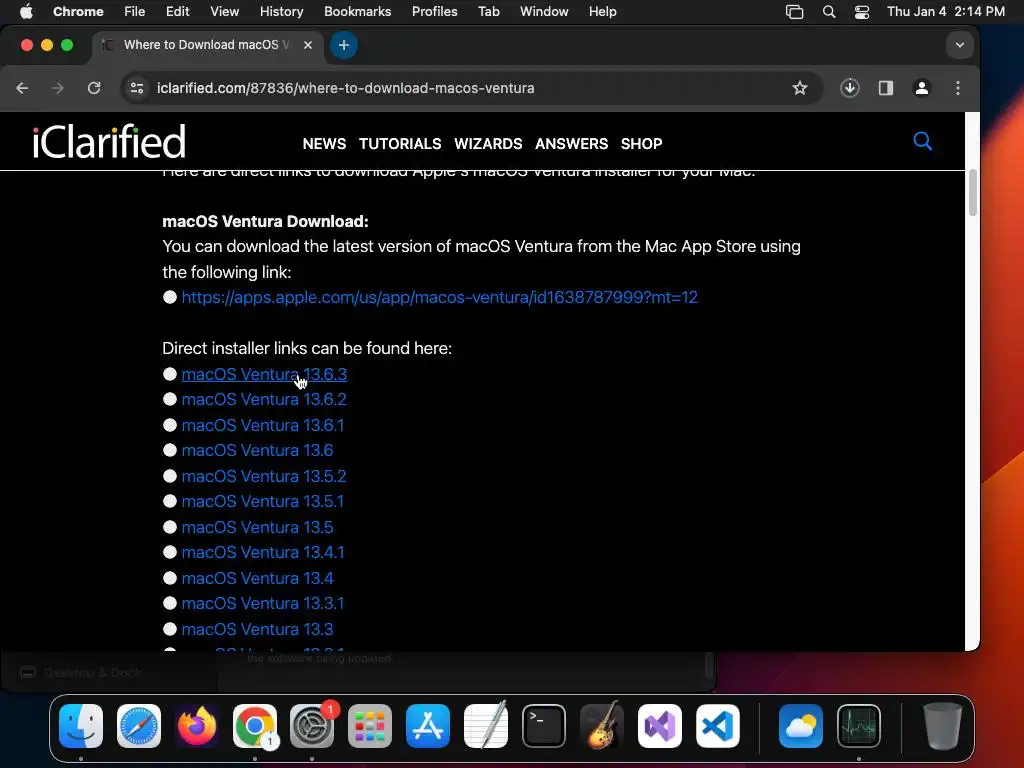Open Trash in the Dock
Viewport: 1024px width, 768px height.
(942, 726)
